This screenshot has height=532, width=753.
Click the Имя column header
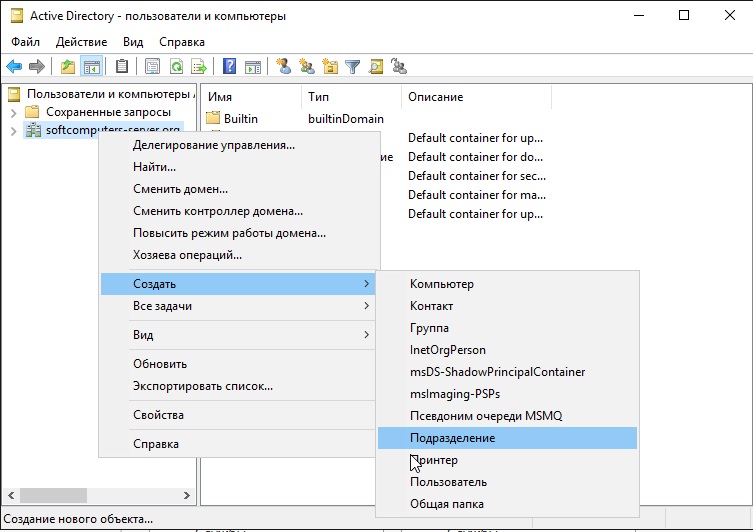251,97
